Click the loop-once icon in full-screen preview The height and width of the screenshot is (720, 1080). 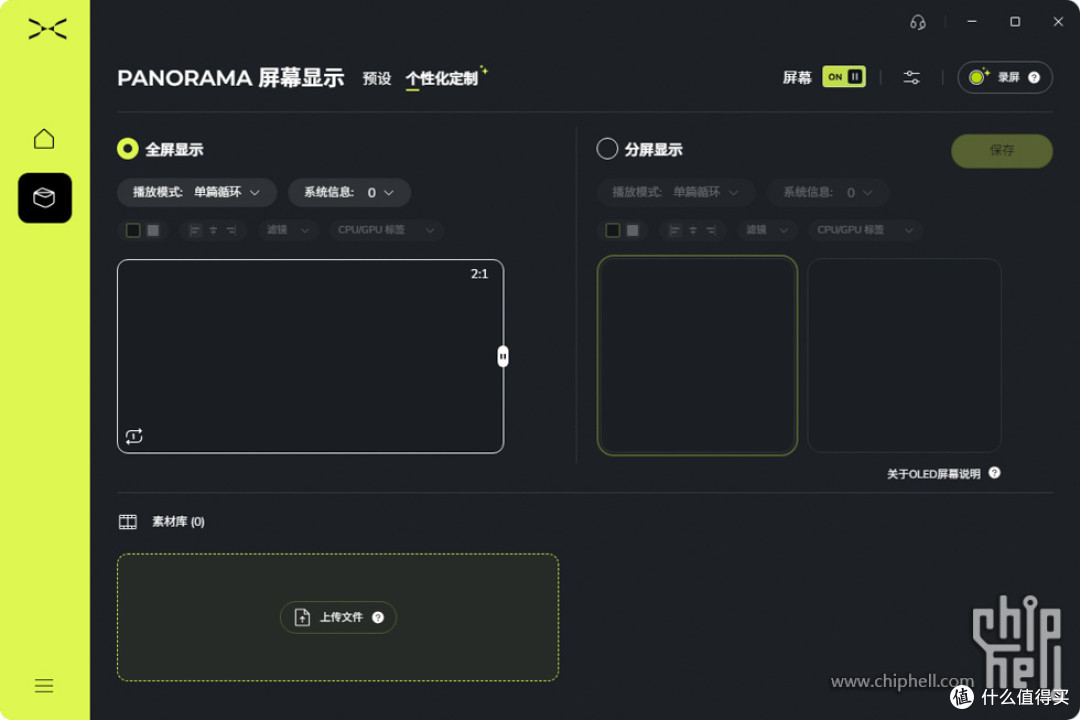coord(134,436)
